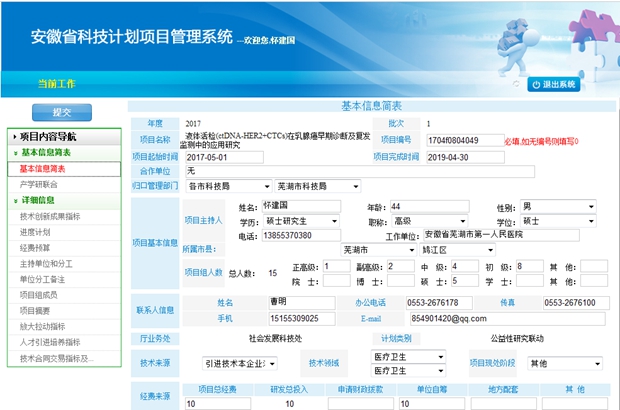The height and width of the screenshot is (410, 620).
Task: Click the 初级 count field
Action: (530, 266)
